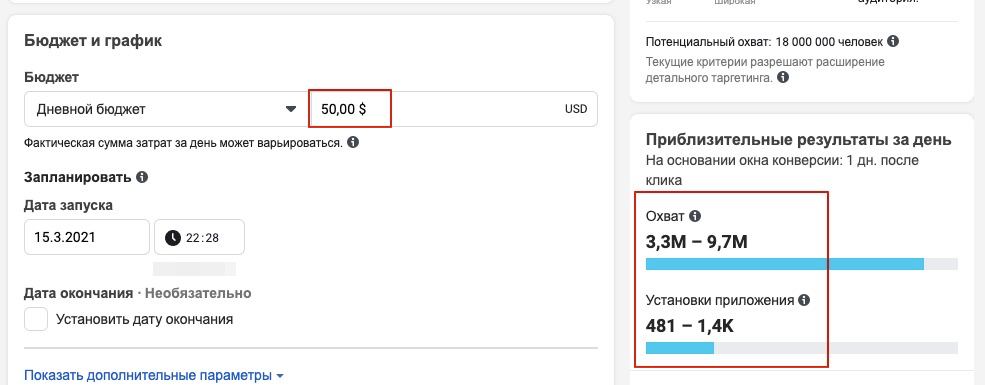Screen dimensions: 985x385
Task: Edit the start time field 22:28
Action: click(199, 237)
